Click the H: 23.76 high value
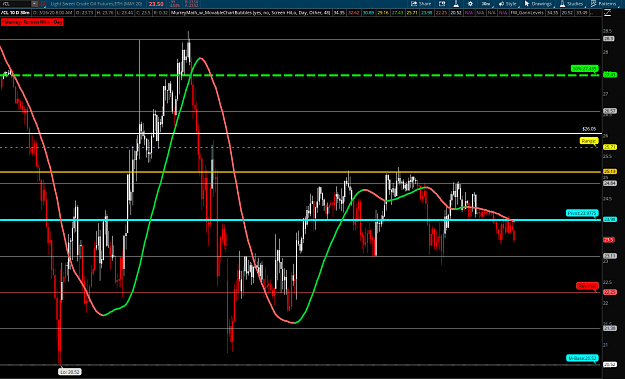625x379 pixels. (x=105, y=13)
